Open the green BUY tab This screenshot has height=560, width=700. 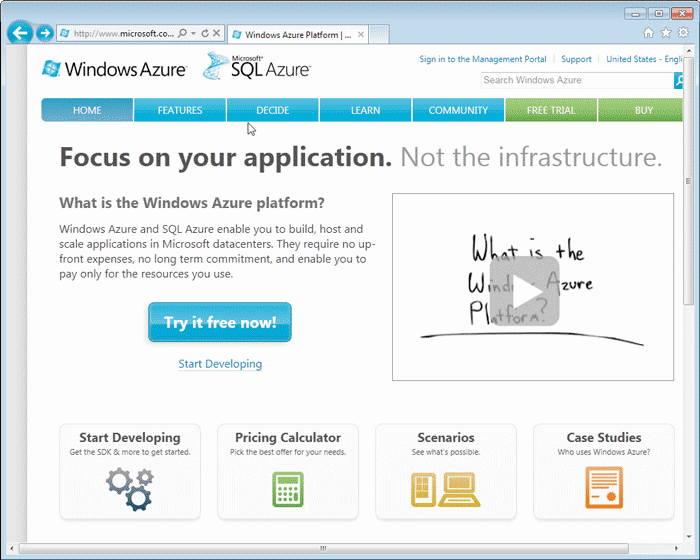pos(641,110)
